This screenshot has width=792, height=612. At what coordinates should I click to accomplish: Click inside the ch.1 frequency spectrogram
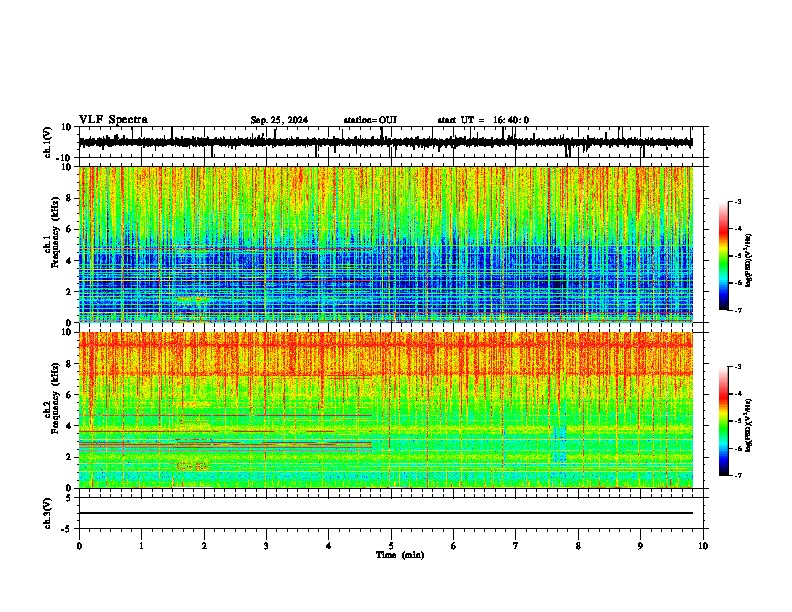click(386, 244)
